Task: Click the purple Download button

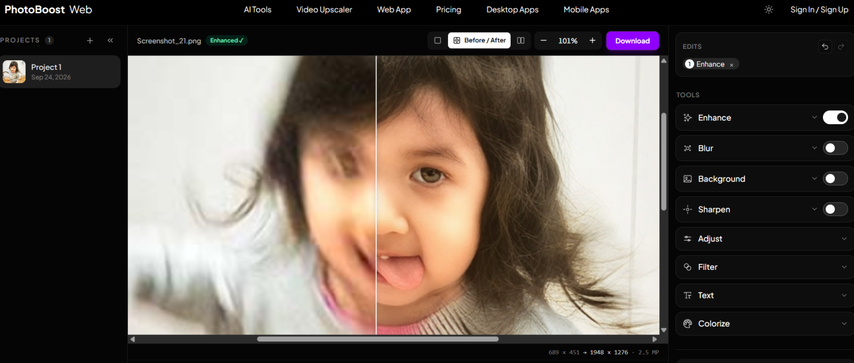Action: coord(632,41)
